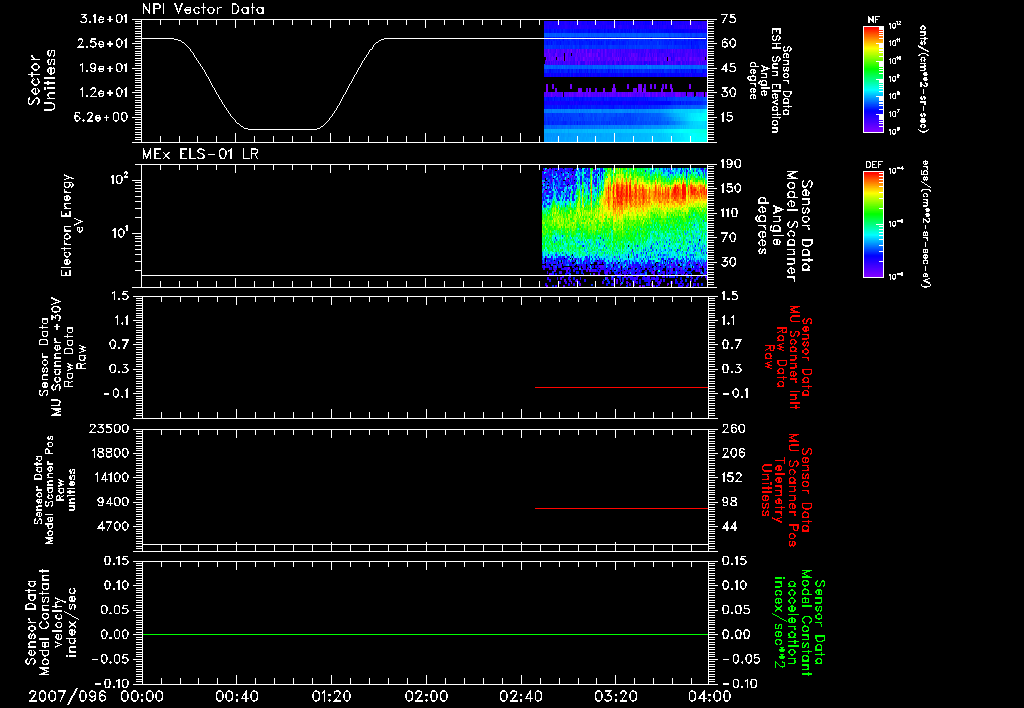
Task: Click the 'Electron Energy eV' axis title
Action: (x=72, y=225)
